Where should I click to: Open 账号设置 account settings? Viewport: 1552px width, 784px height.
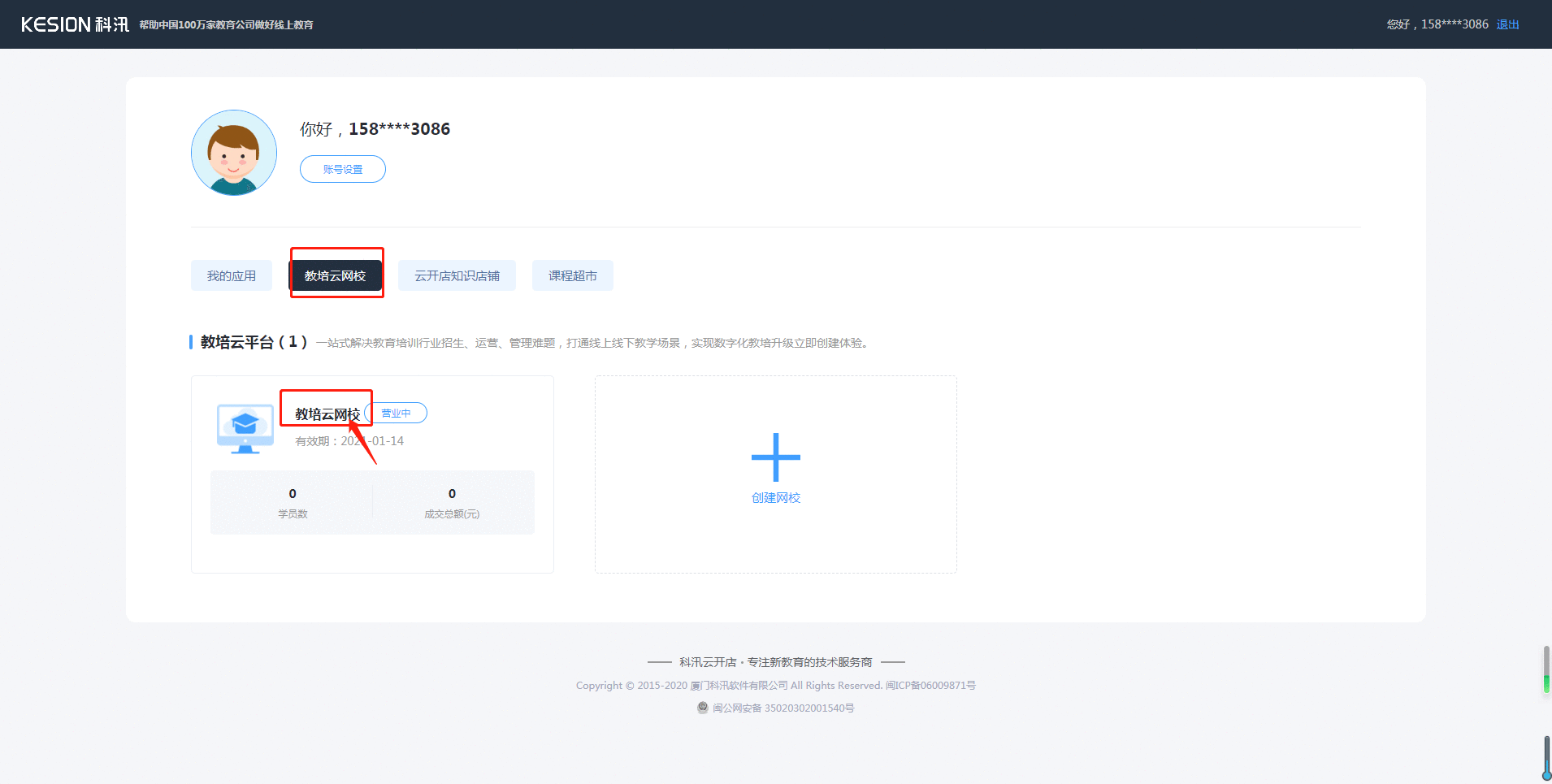(x=343, y=169)
